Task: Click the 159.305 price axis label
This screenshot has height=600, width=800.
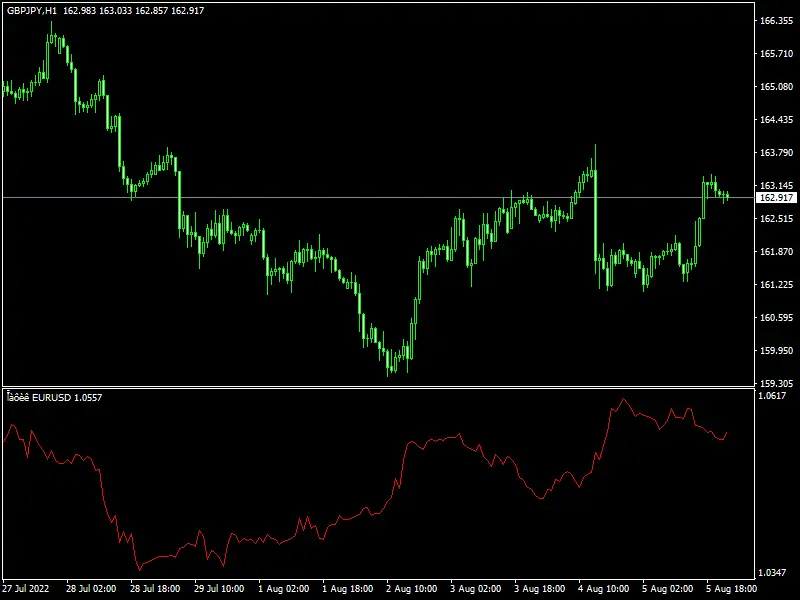Action: [777, 383]
